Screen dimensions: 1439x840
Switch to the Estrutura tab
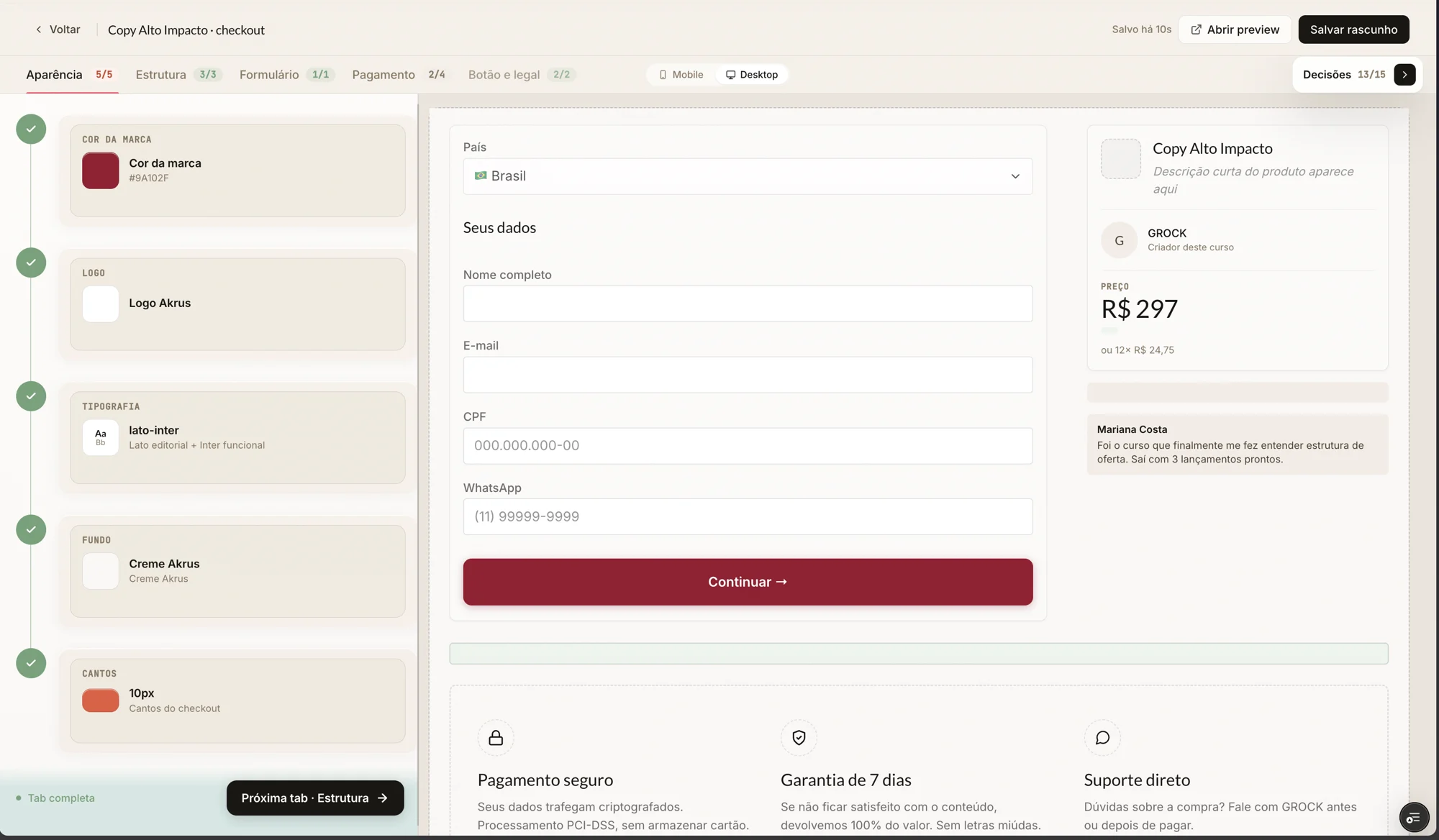click(178, 75)
